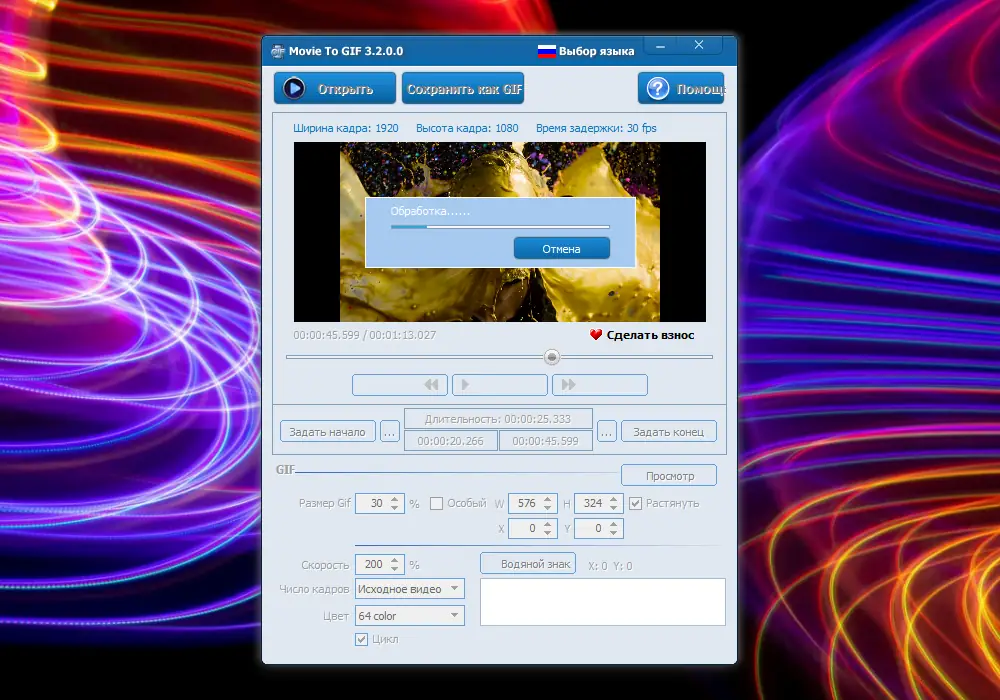
Task: Open Цвет dropdown 64 color
Action: pos(409,616)
